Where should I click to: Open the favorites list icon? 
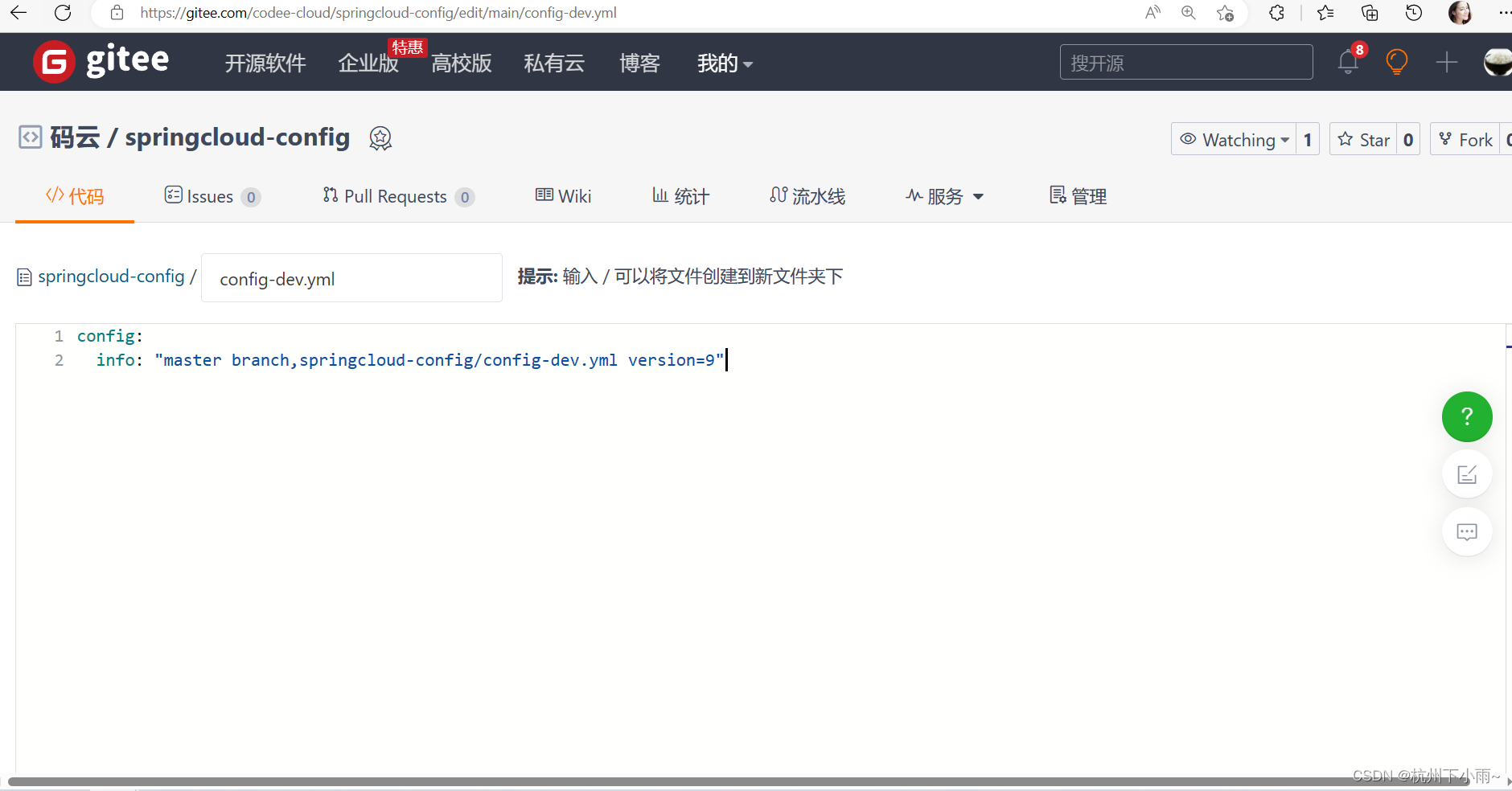point(1325,13)
